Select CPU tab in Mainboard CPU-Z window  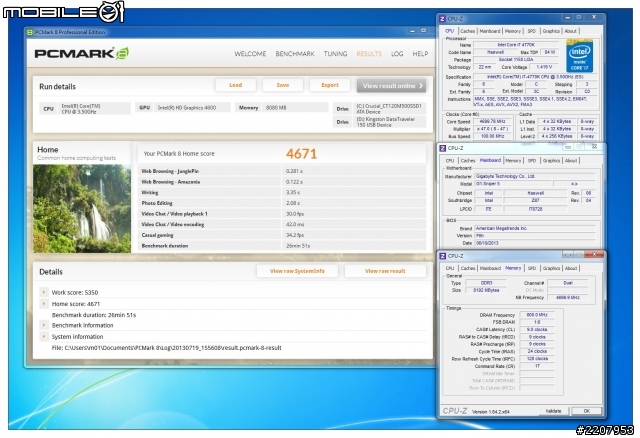450,161
